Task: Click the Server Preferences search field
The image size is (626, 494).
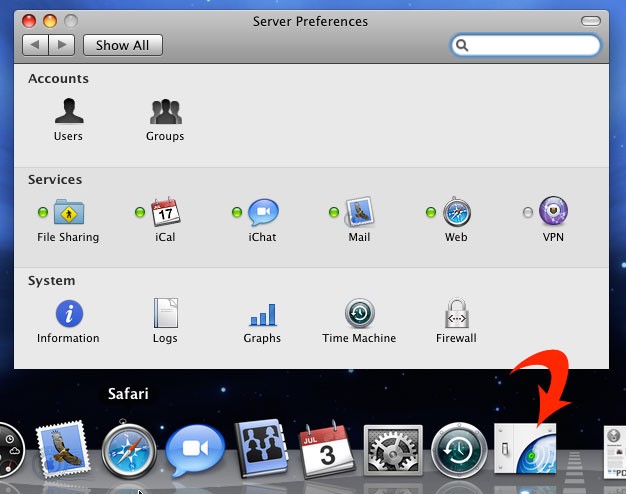Action: coord(525,45)
